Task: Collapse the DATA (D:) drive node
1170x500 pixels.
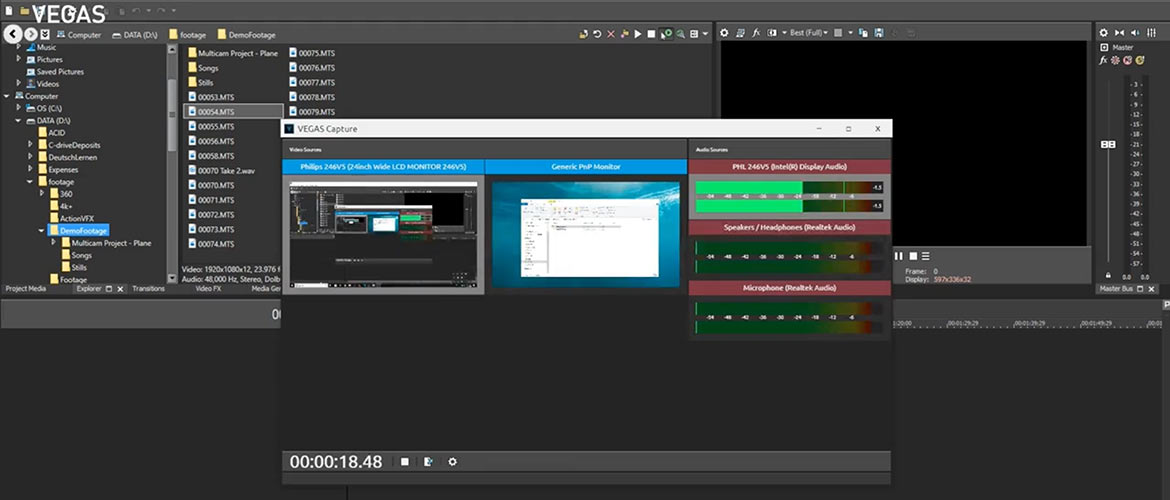Action: point(19,120)
